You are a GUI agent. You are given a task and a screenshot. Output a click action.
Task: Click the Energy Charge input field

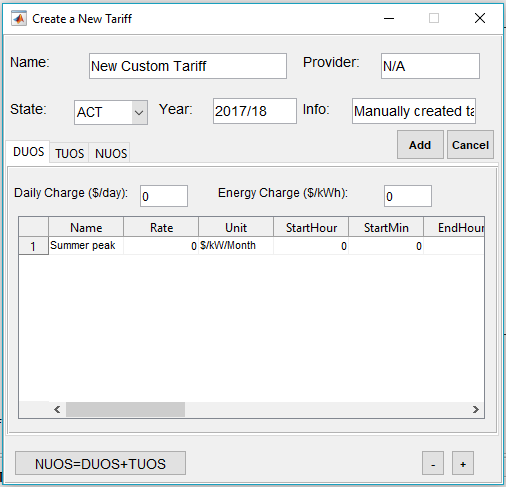click(x=408, y=196)
